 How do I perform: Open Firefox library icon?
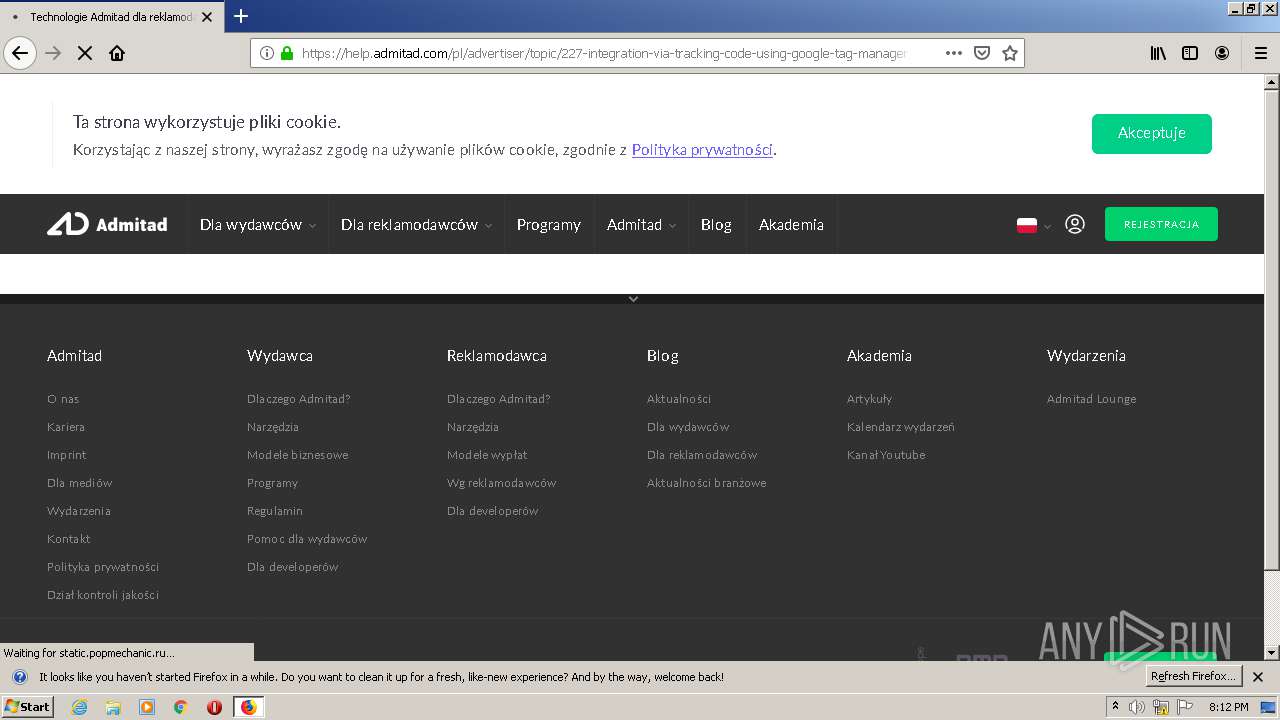coord(1158,53)
